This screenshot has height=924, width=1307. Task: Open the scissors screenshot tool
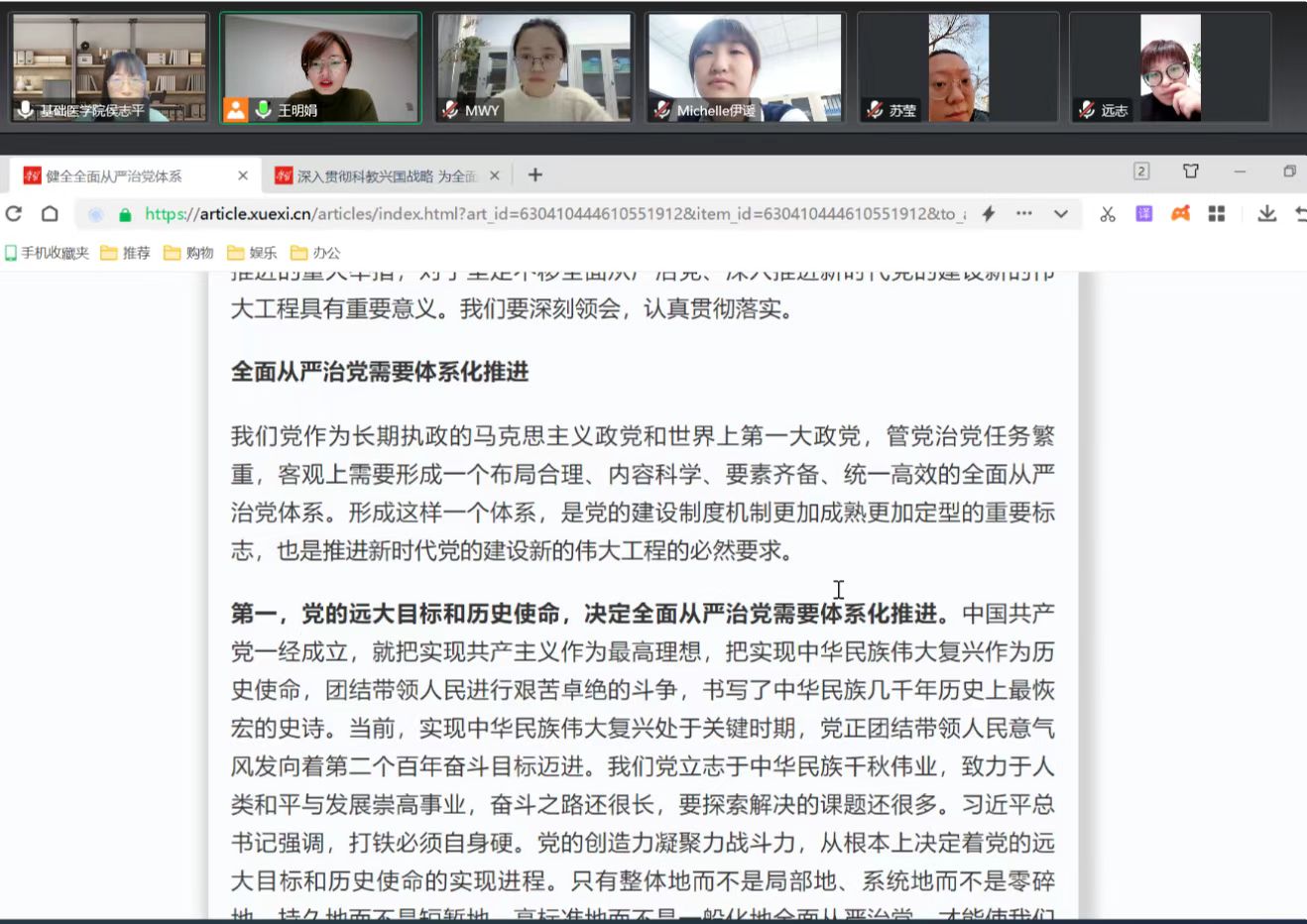[1108, 214]
